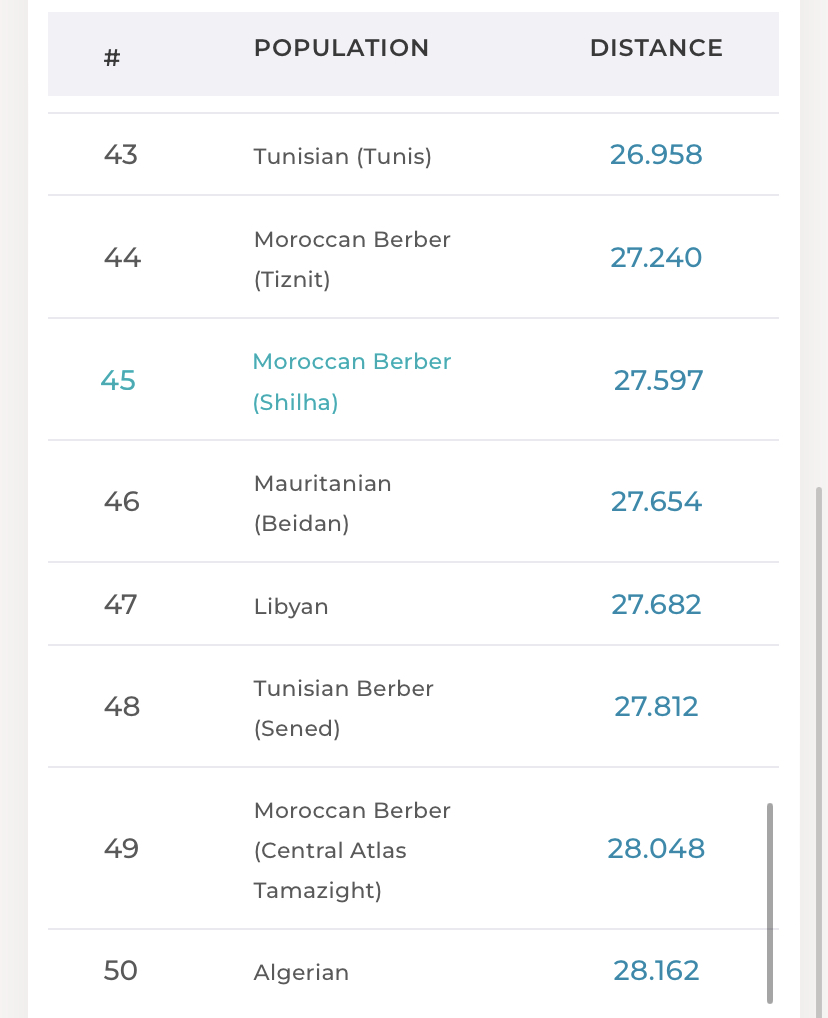This screenshot has width=828, height=1018.
Task: Click the distance value 27.597
Action: 658,381
